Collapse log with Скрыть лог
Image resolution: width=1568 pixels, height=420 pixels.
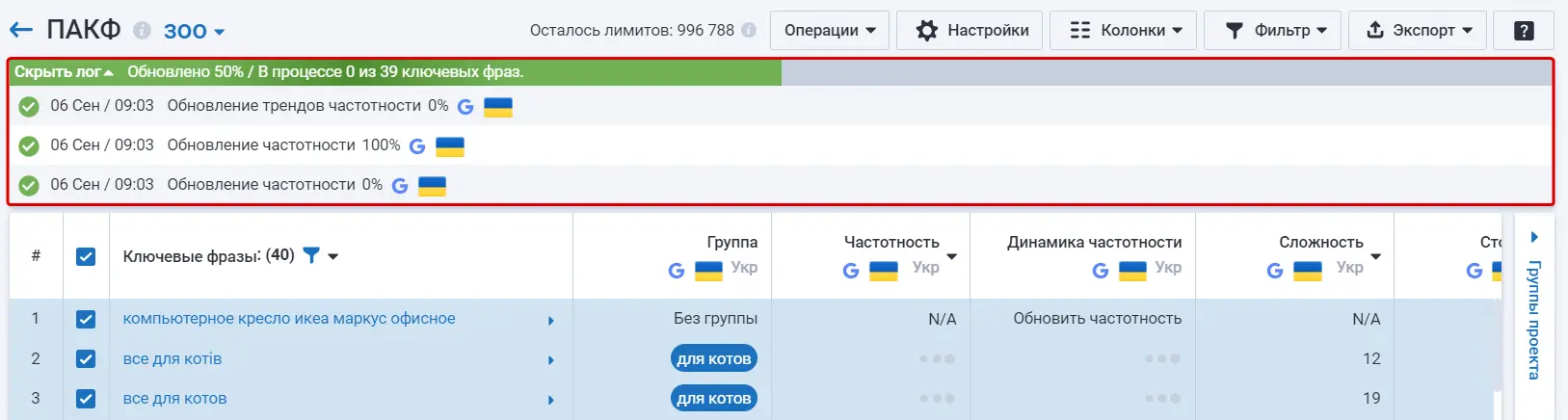pyautogui.click(x=64, y=72)
